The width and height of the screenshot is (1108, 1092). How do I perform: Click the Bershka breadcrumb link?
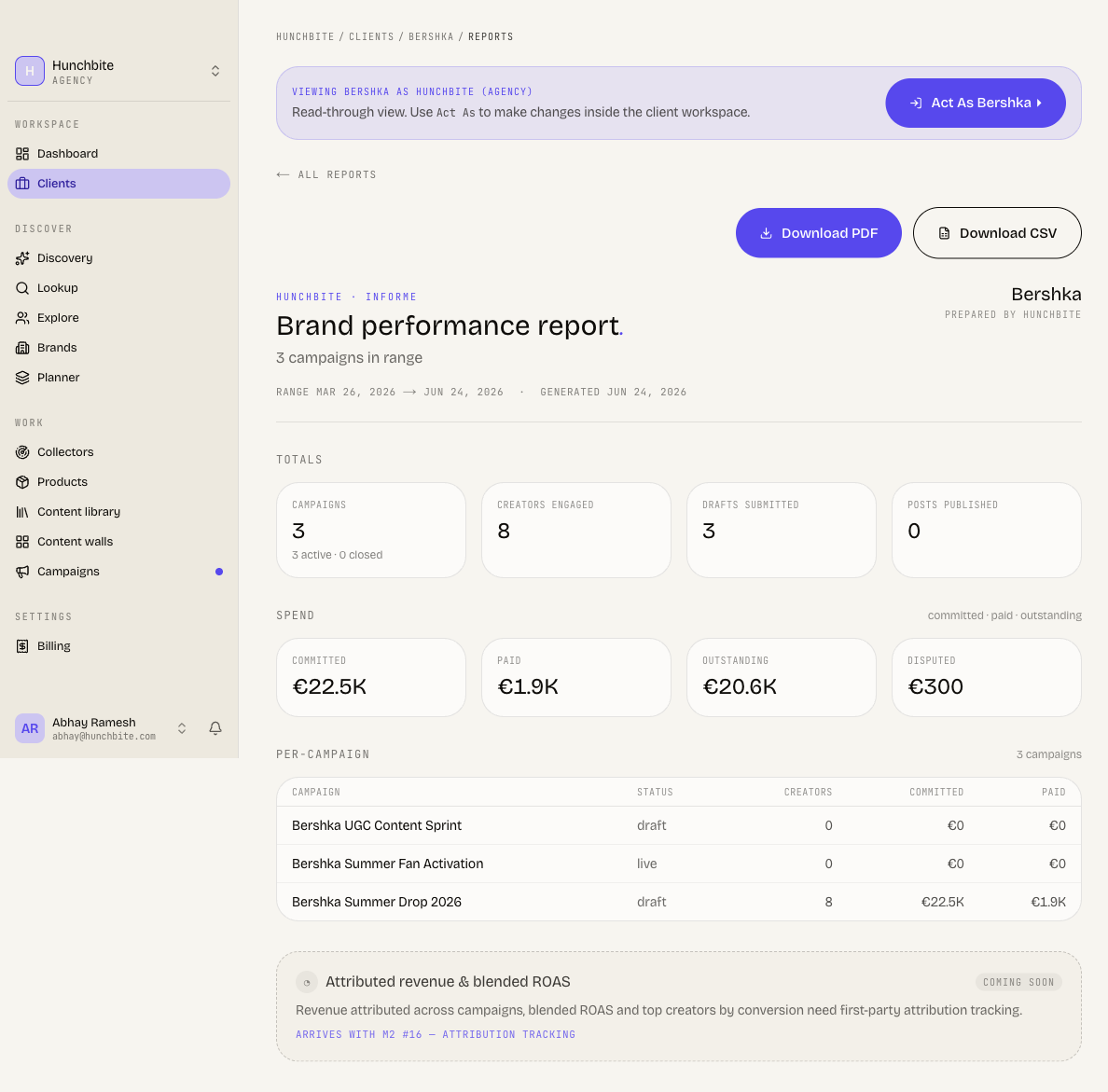click(431, 36)
